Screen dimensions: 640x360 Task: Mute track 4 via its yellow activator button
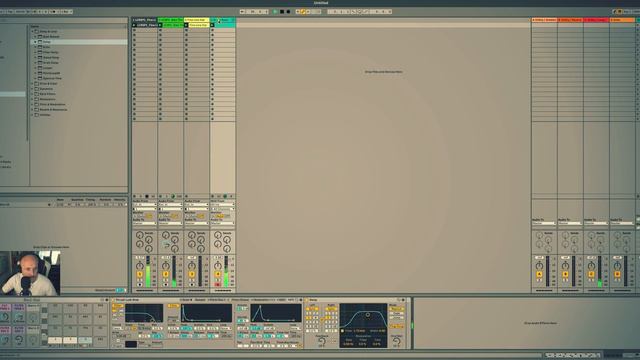[x=218, y=274]
